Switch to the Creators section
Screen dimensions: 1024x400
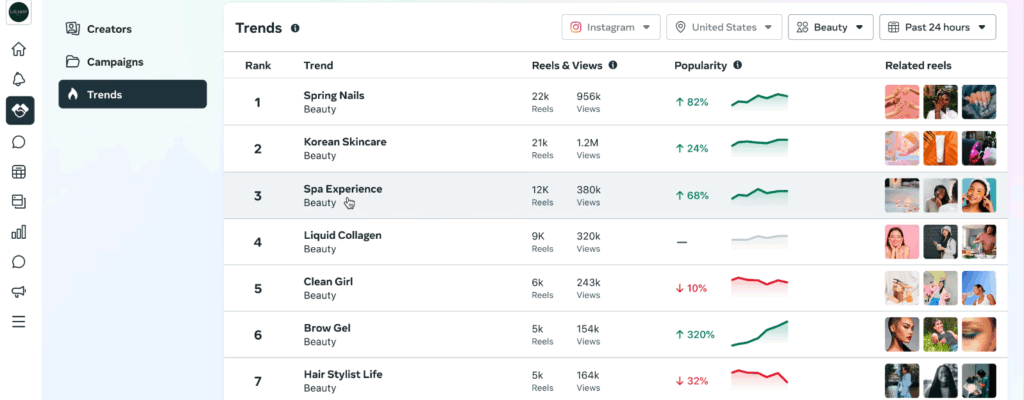[109, 29]
